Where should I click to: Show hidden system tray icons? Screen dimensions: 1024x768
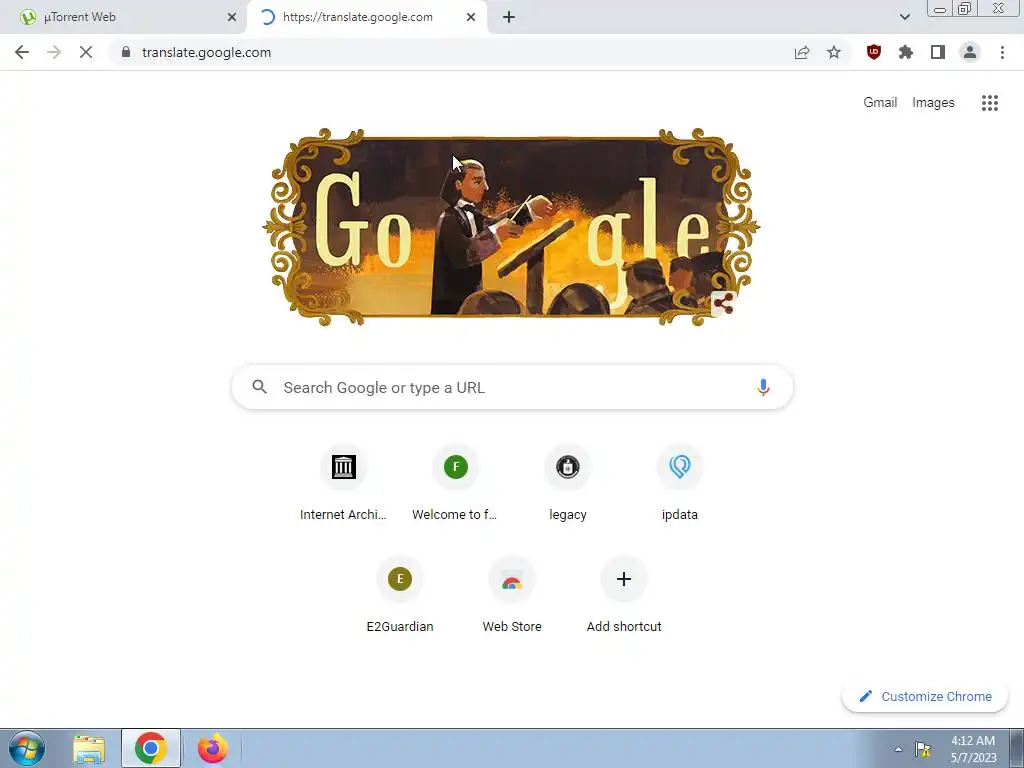pos(898,749)
